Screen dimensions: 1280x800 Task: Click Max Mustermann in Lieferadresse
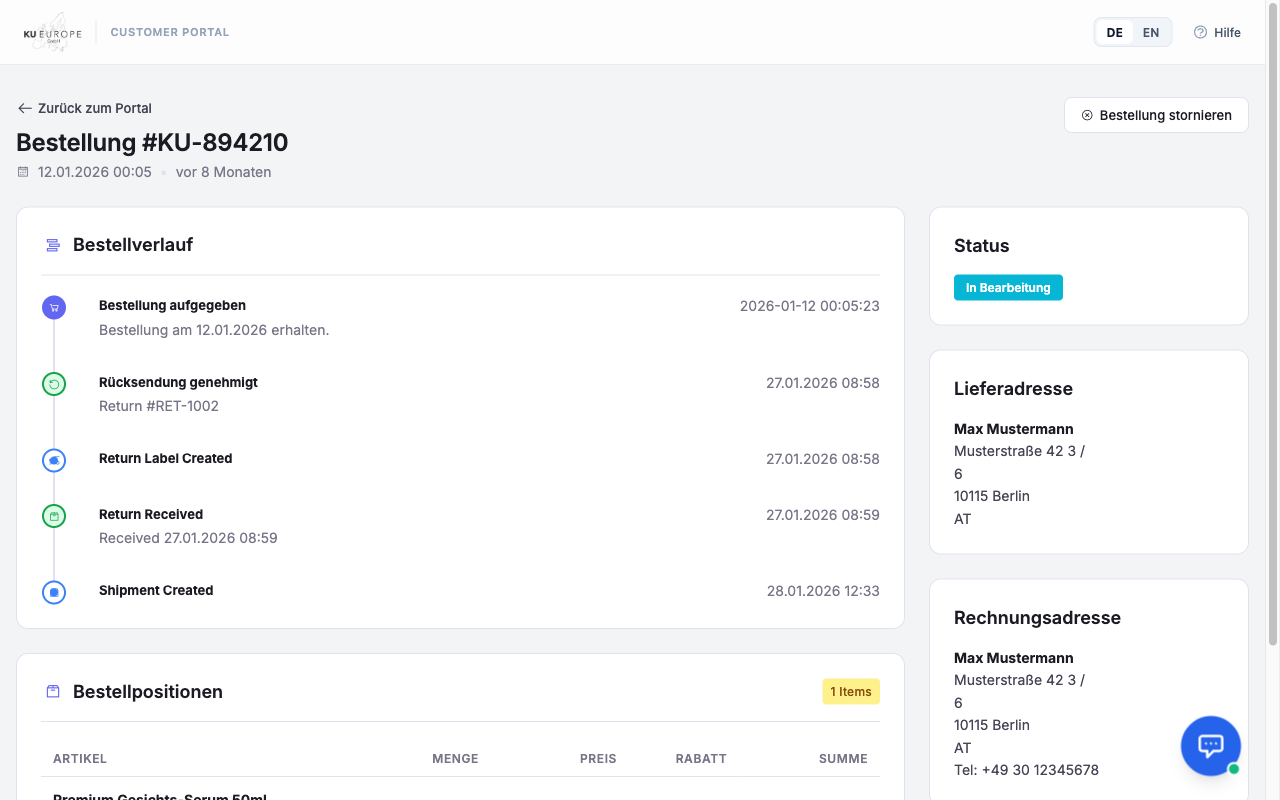tap(1014, 429)
